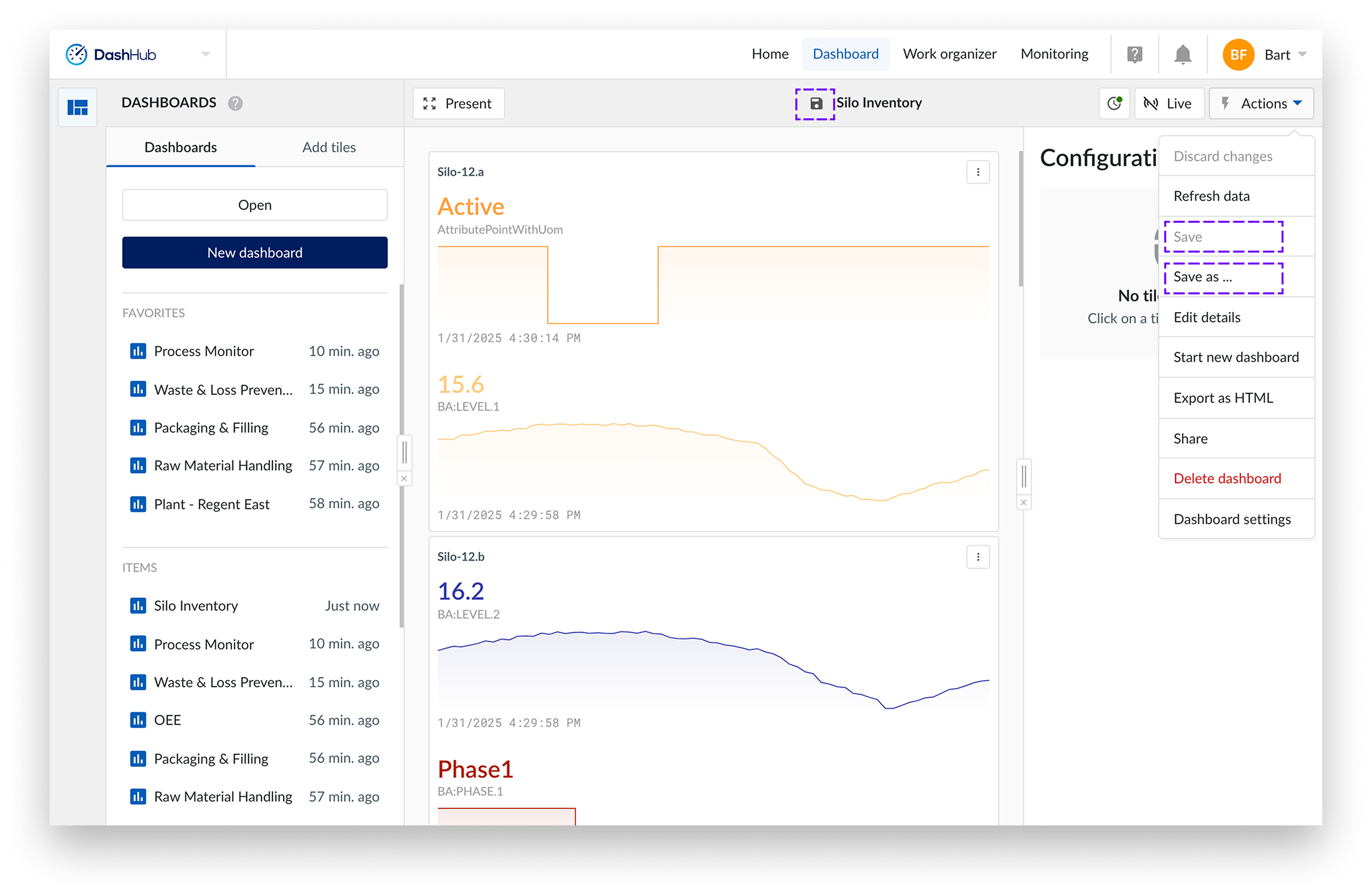
Task: Toggle Live mode
Action: coord(1169,103)
